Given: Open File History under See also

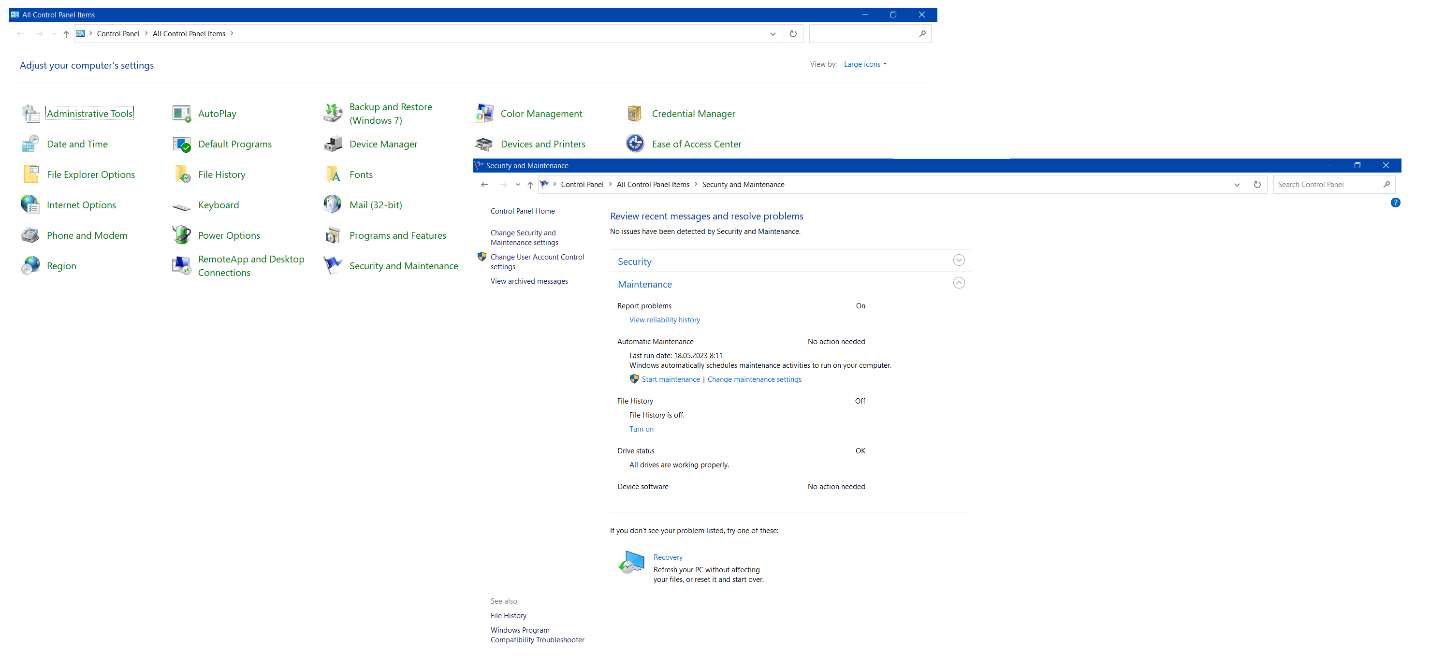Looking at the screenshot, I should [x=508, y=616].
